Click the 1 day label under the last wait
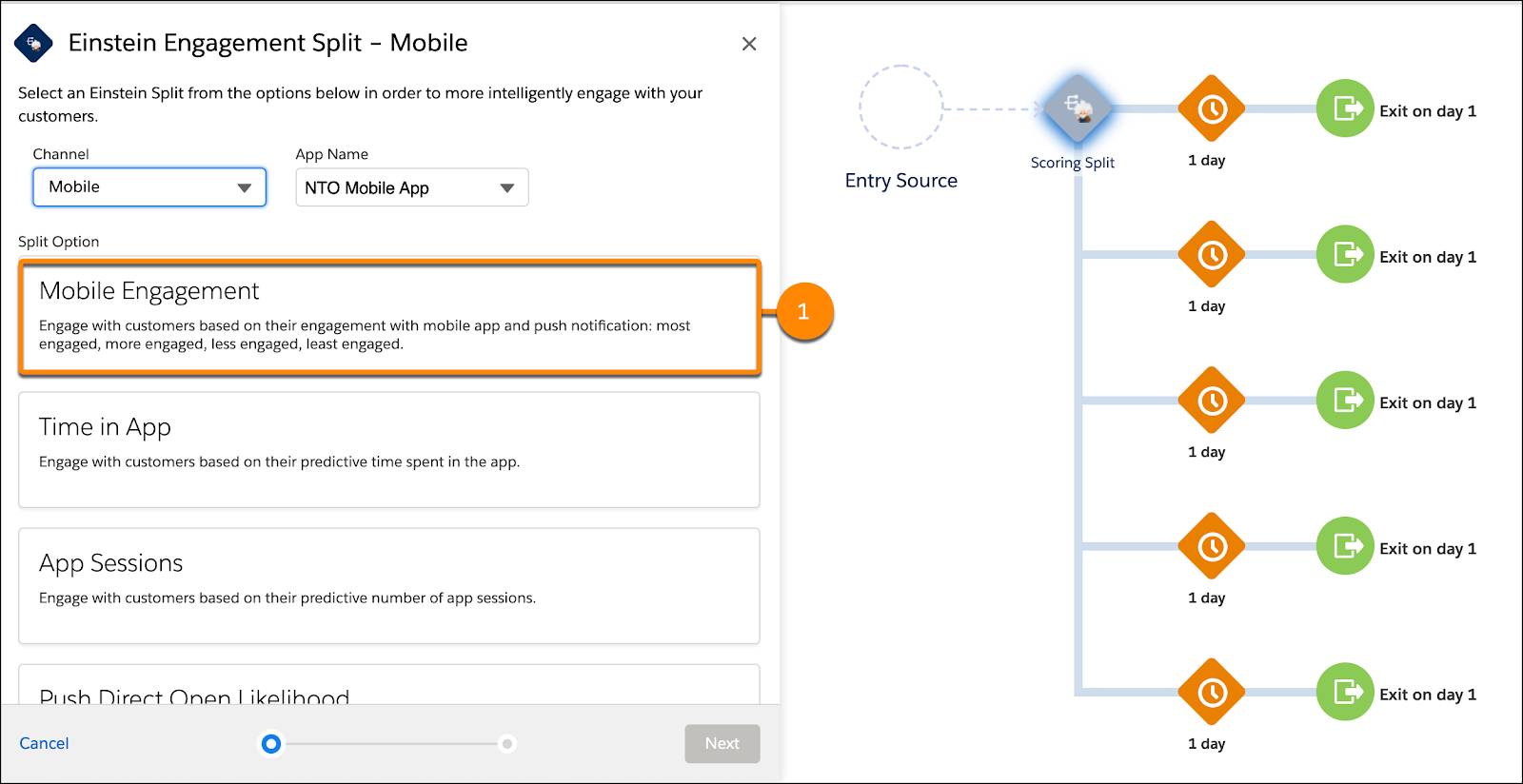This screenshot has width=1523, height=784. [x=1206, y=744]
